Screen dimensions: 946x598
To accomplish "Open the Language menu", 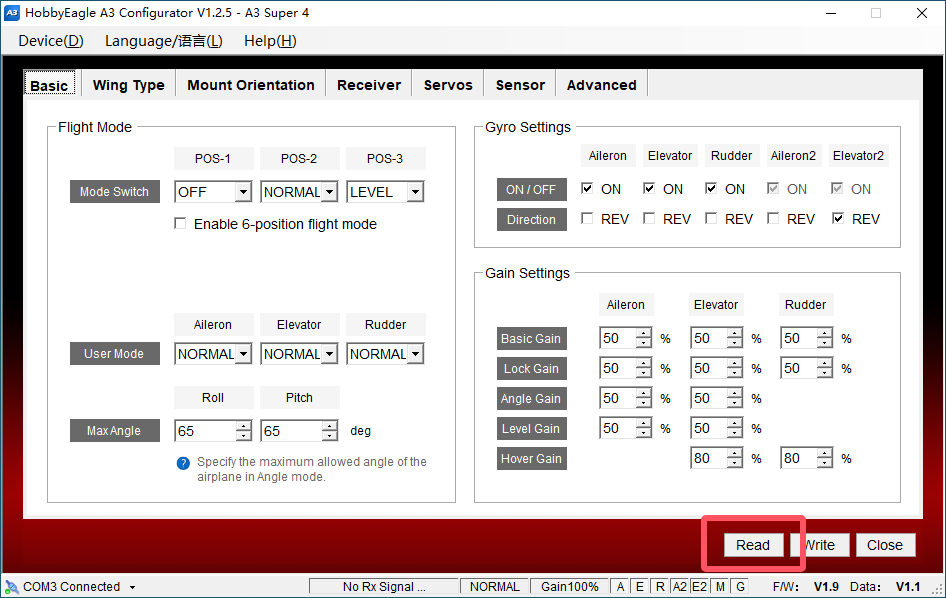I will [x=163, y=41].
